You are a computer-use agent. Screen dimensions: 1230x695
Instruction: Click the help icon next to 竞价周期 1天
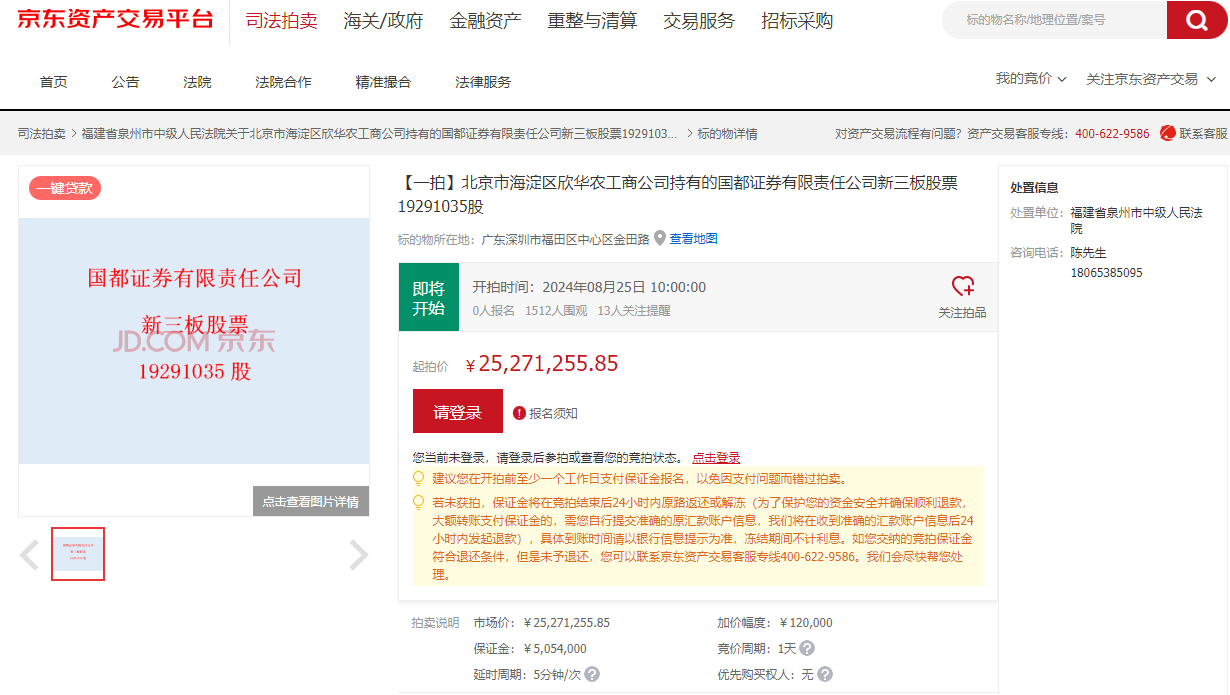[x=807, y=648]
